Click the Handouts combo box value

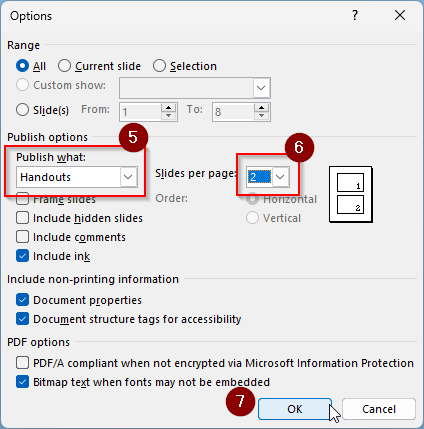(x=68, y=177)
